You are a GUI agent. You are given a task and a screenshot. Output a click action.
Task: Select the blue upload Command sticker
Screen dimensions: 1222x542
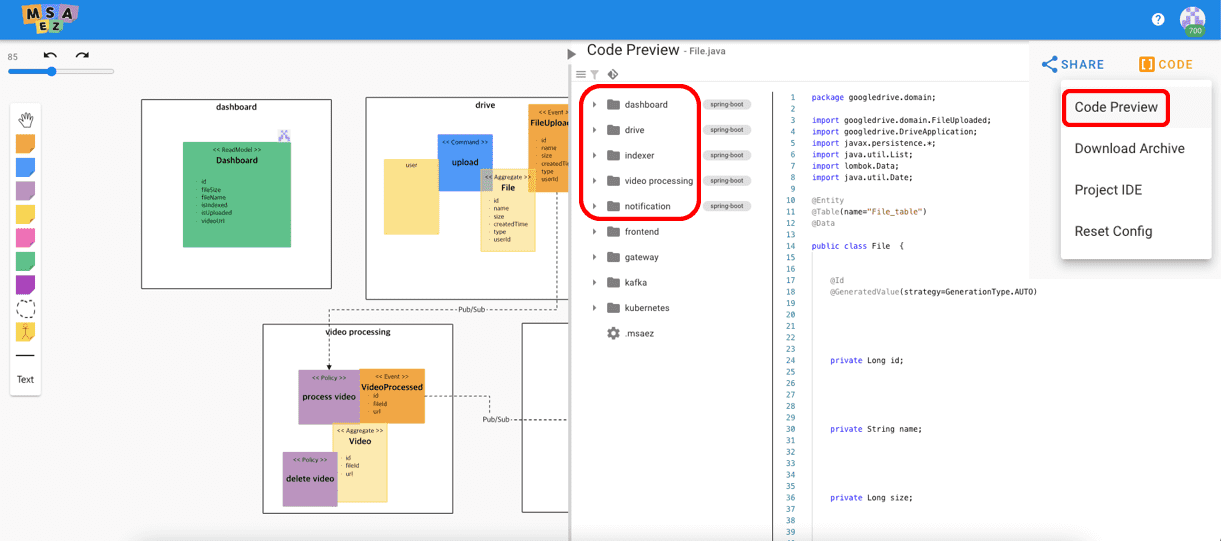coord(465,162)
